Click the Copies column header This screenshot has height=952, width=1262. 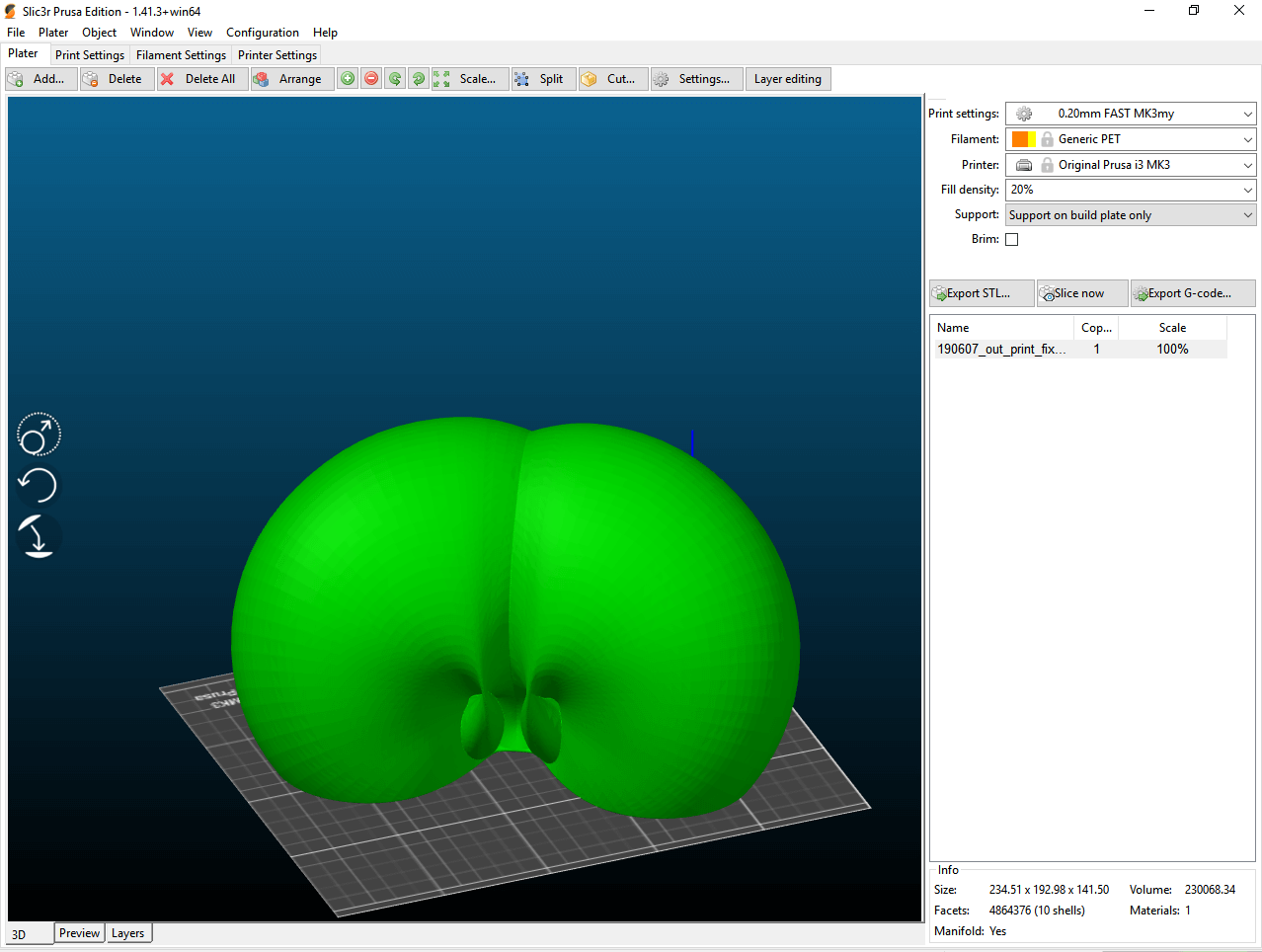[x=1096, y=328]
